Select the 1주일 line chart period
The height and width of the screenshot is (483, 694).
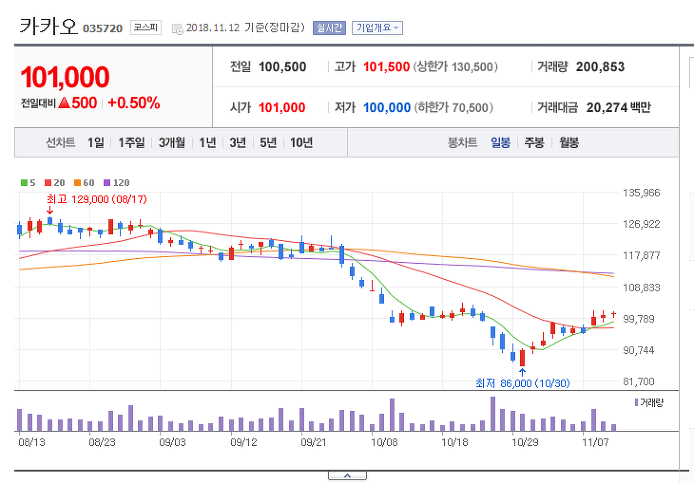coord(131,143)
